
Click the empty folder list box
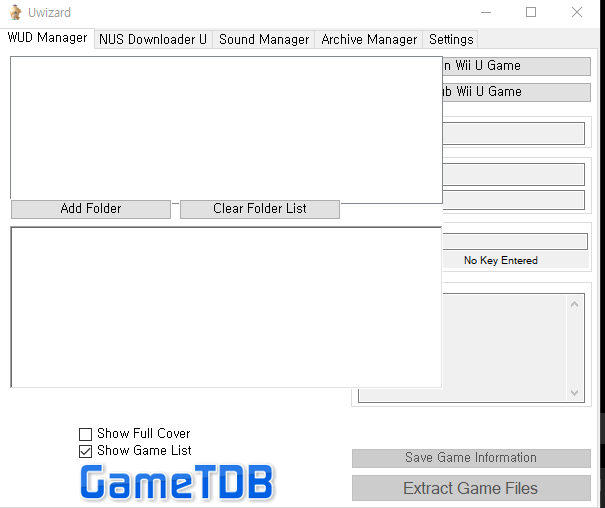[x=226, y=128]
